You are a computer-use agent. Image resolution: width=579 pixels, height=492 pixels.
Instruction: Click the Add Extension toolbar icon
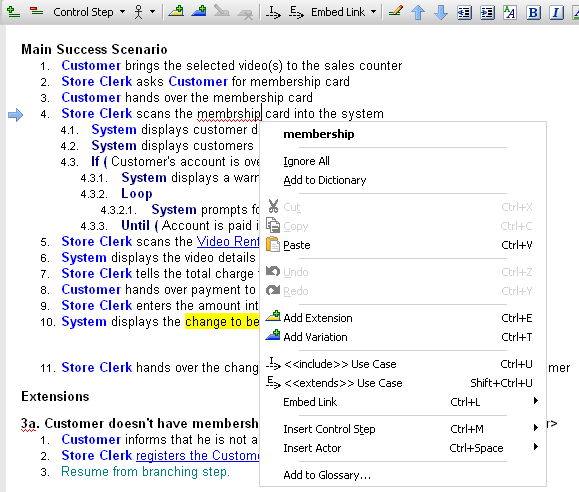tap(177, 12)
